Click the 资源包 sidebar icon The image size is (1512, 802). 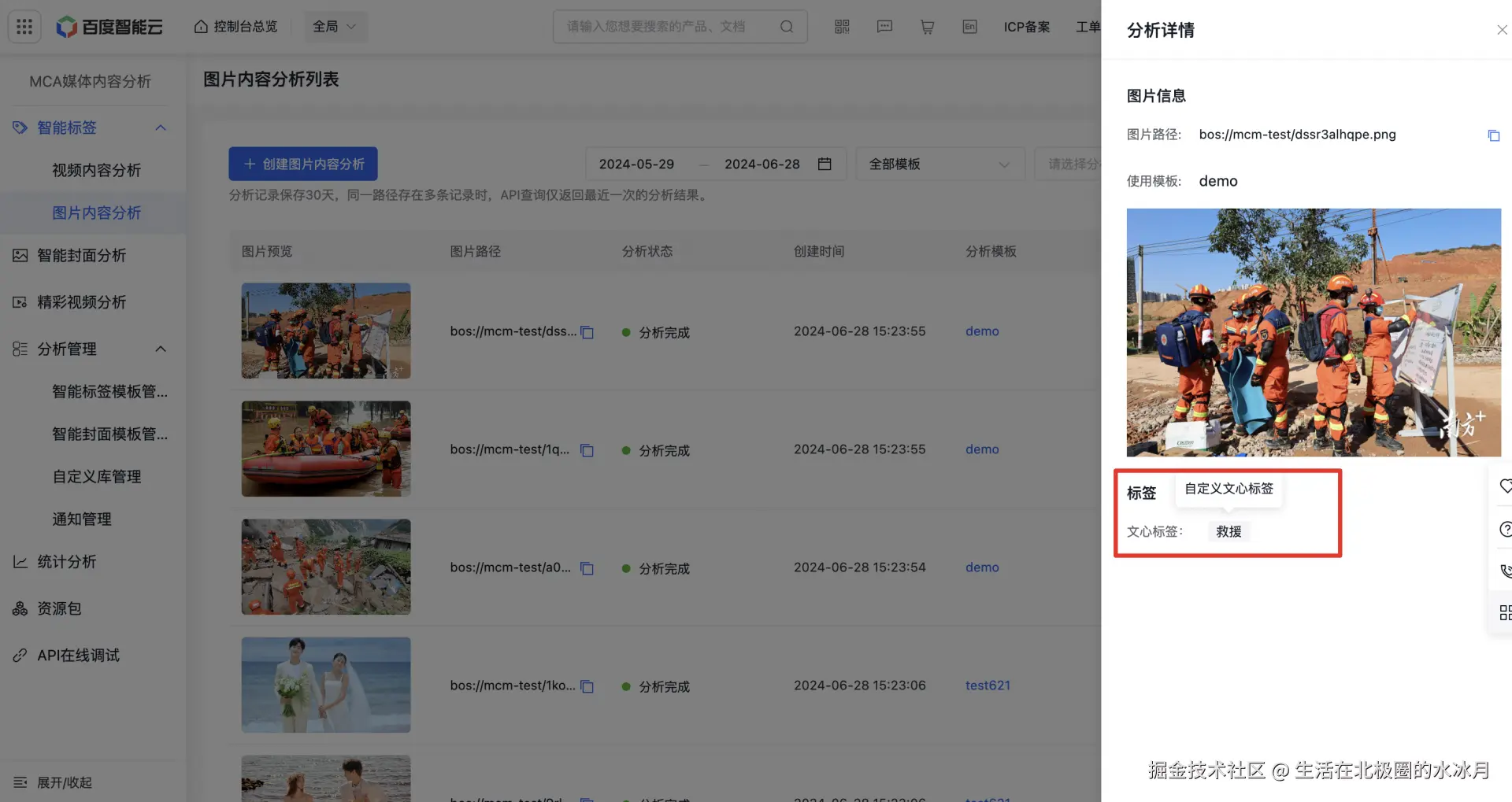20,608
